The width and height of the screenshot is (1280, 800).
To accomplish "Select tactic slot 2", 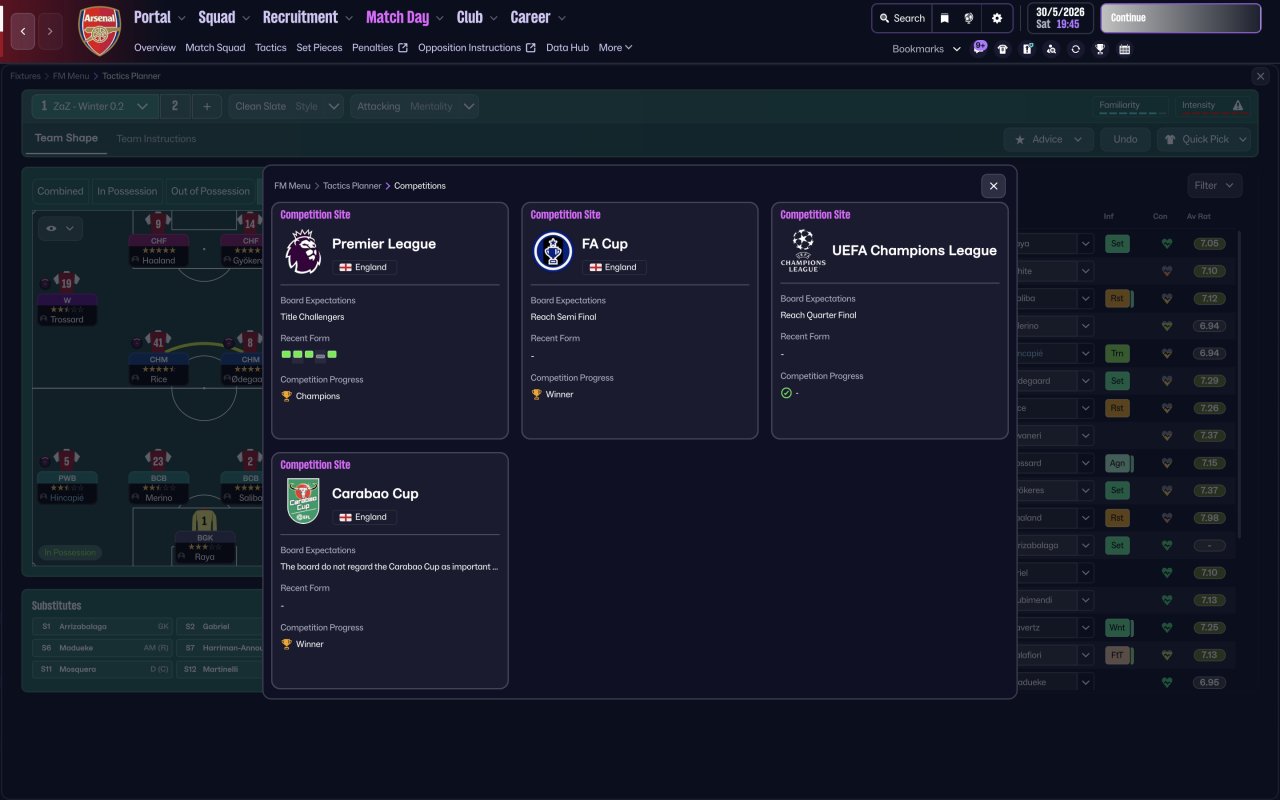I will click(x=175, y=106).
